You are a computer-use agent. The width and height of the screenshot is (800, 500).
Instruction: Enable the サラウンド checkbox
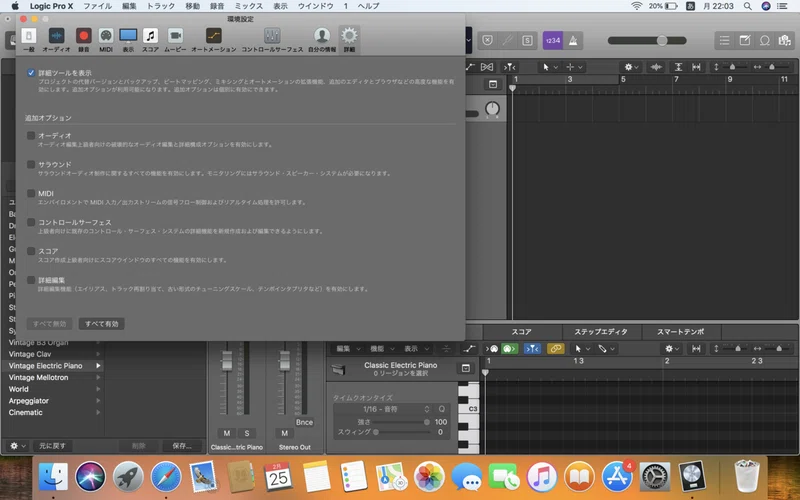point(31,164)
